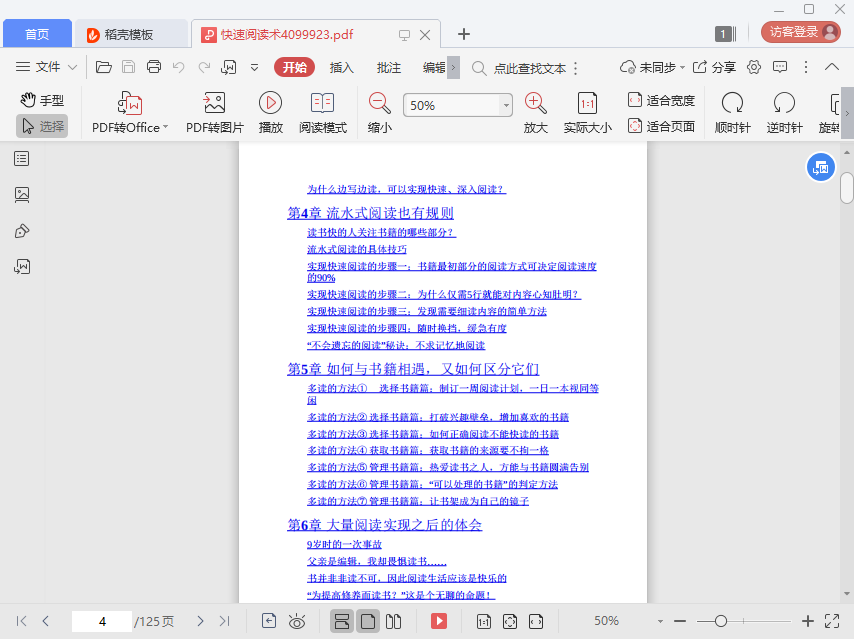Go to the next page
This screenshot has width=854, height=639.
tap(200, 621)
